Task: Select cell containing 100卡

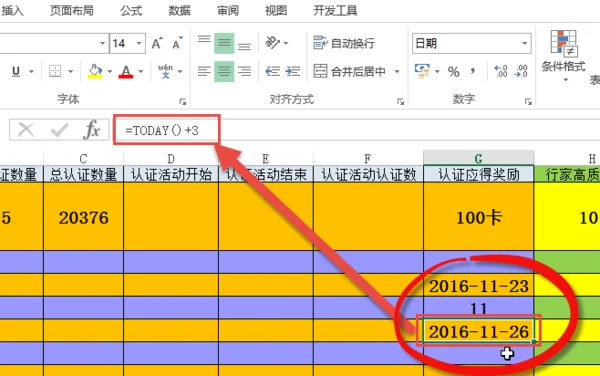Action: pos(478,217)
